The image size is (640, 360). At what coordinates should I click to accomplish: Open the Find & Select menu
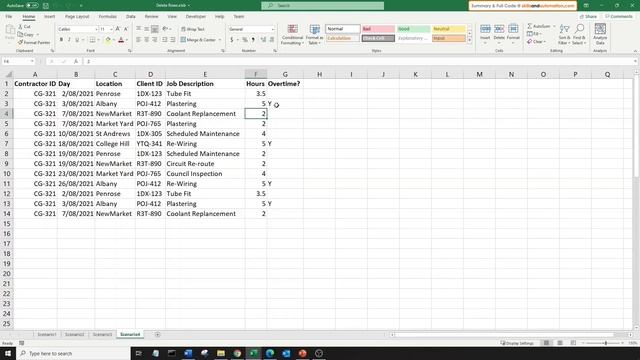pos(579,34)
